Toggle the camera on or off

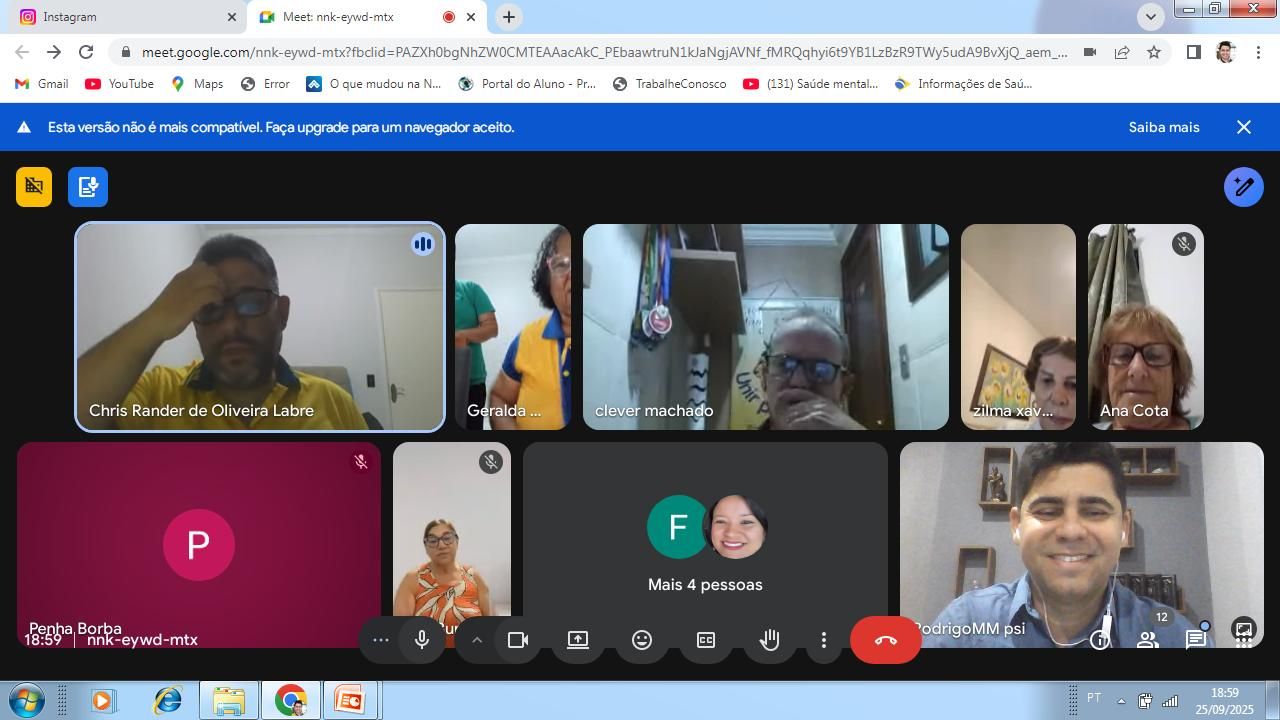(518, 640)
